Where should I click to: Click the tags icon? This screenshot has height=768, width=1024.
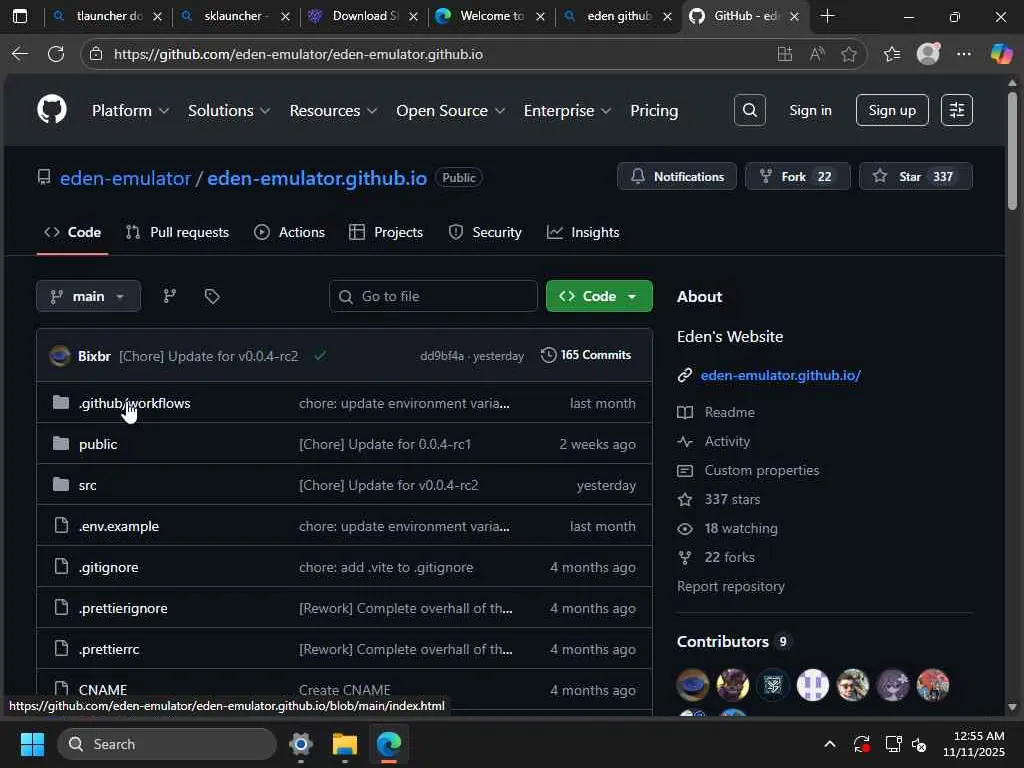click(212, 296)
